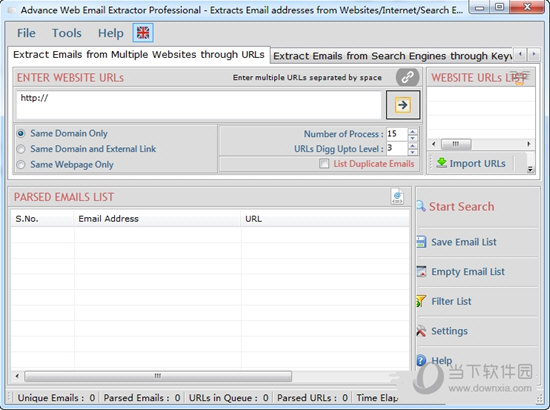Open the Help menu
Screen dimensions: 550x410
pyautogui.click(x=110, y=33)
